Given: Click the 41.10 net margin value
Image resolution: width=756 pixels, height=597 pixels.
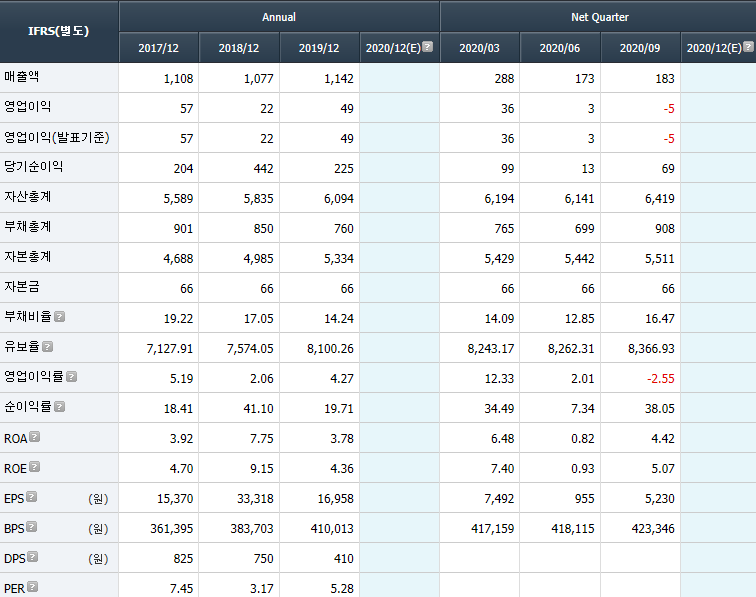Looking at the screenshot, I should pyautogui.click(x=258, y=408).
